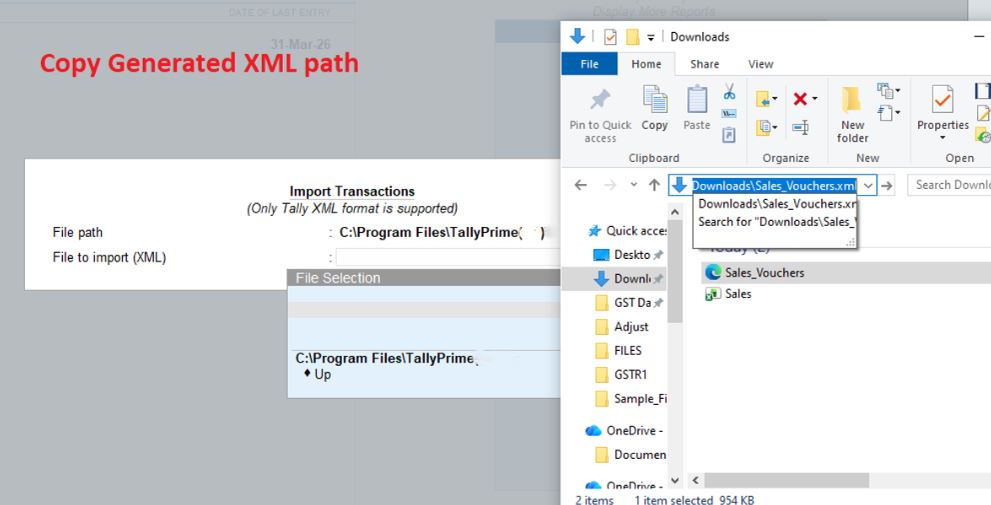Select the Sales Excel file

(738, 294)
